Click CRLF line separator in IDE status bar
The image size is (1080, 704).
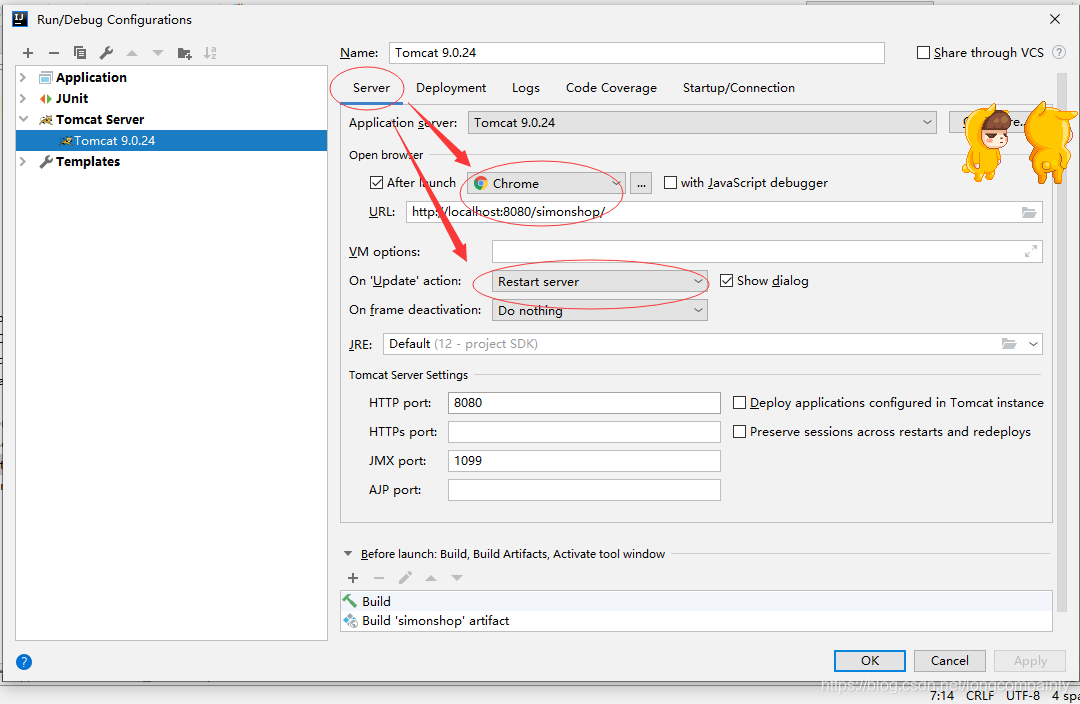tap(979, 696)
